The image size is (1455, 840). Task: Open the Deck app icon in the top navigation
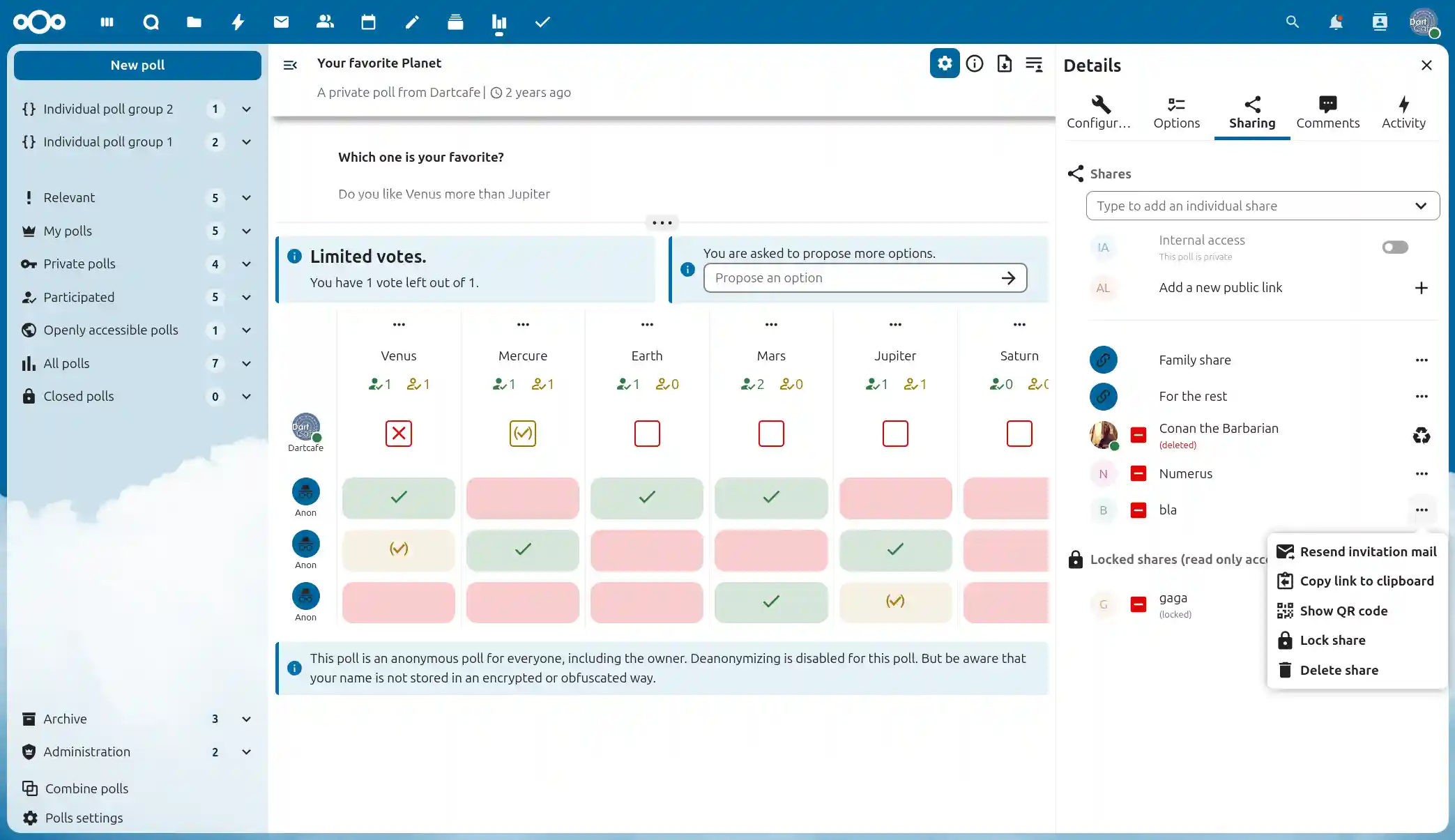pyautogui.click(x=455, y=22)
